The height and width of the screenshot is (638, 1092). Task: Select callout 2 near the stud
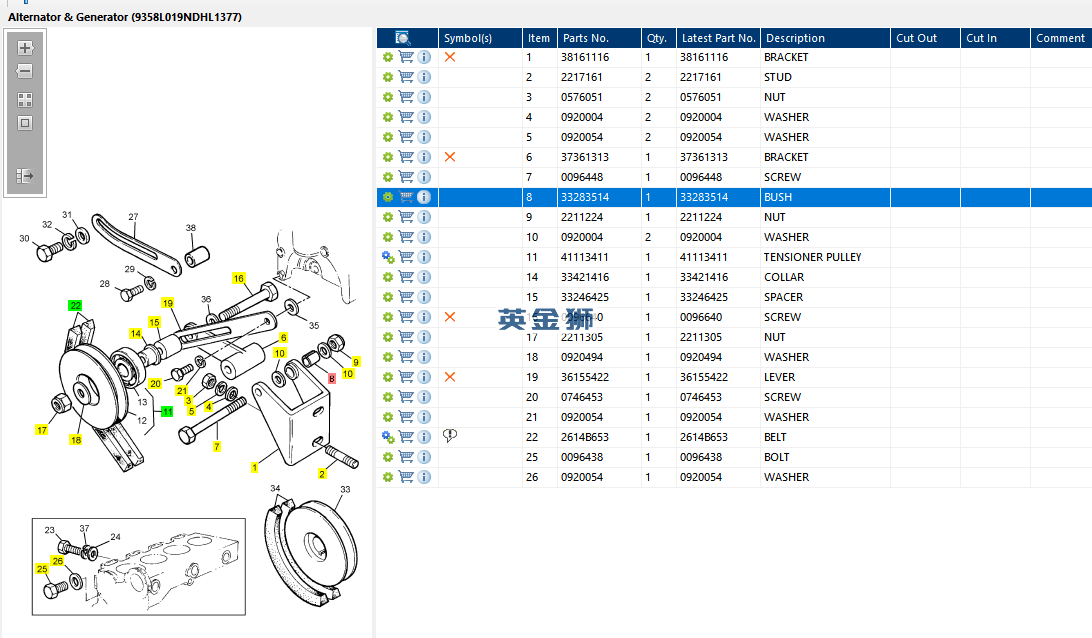coord(322,474)
